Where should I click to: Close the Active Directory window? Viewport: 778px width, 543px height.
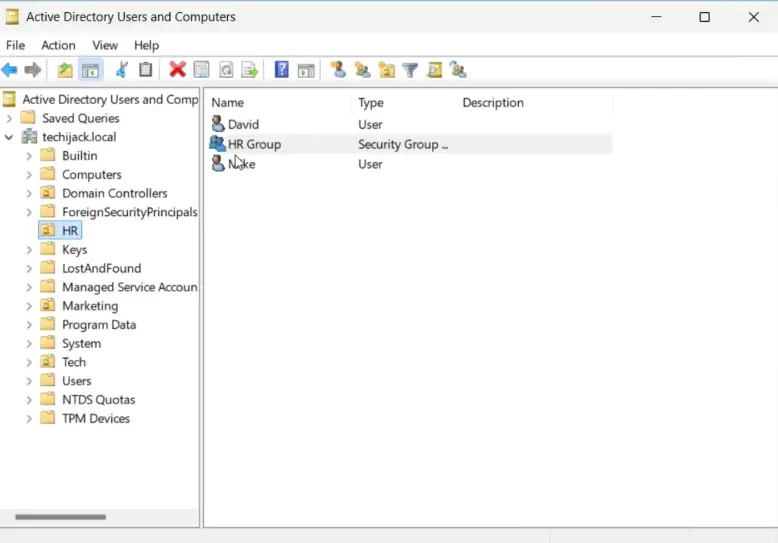pyautogui.click(x=754, y=17)
